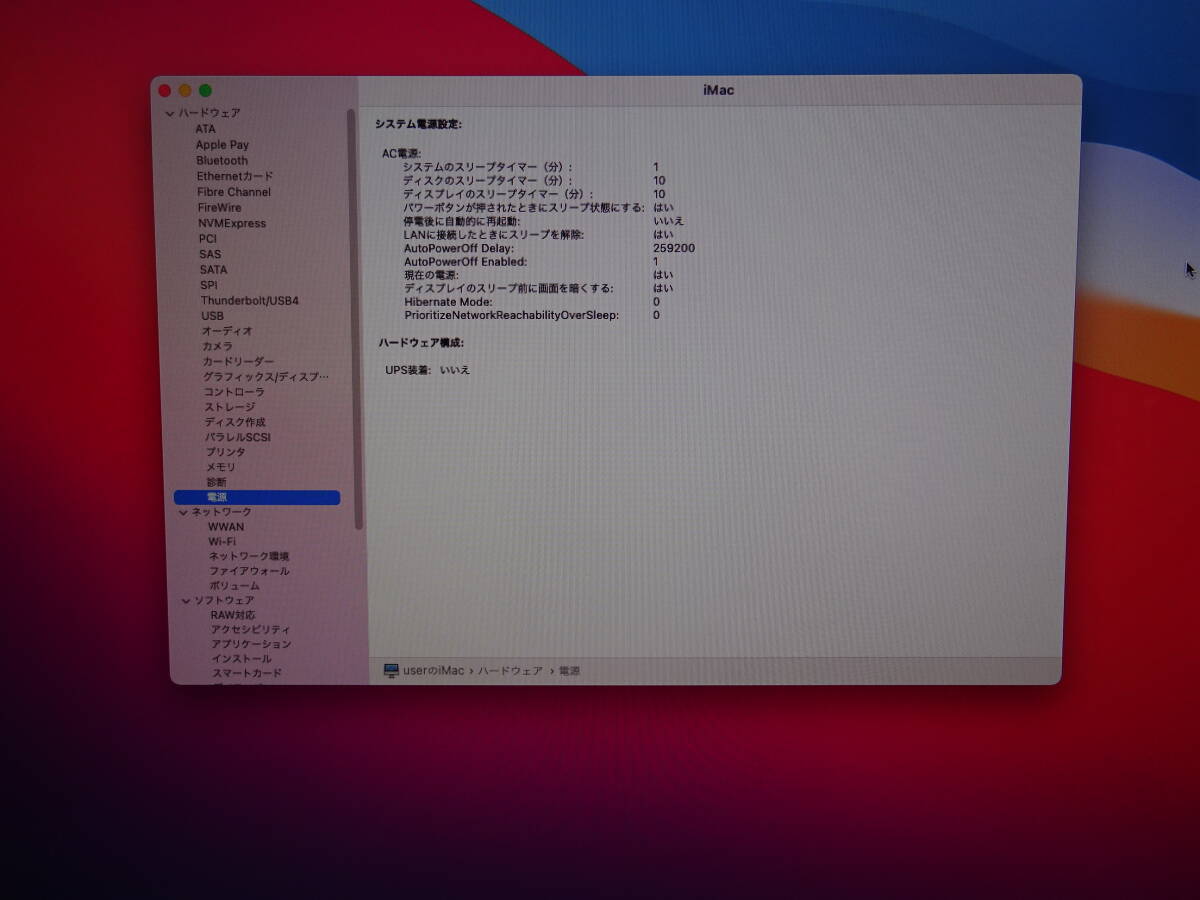Image resolution: width=1200 pixels, height=900 pixels.
Task: Click the AutoPowerOff Delay value 259200
Action: click(x=674, y=248)
